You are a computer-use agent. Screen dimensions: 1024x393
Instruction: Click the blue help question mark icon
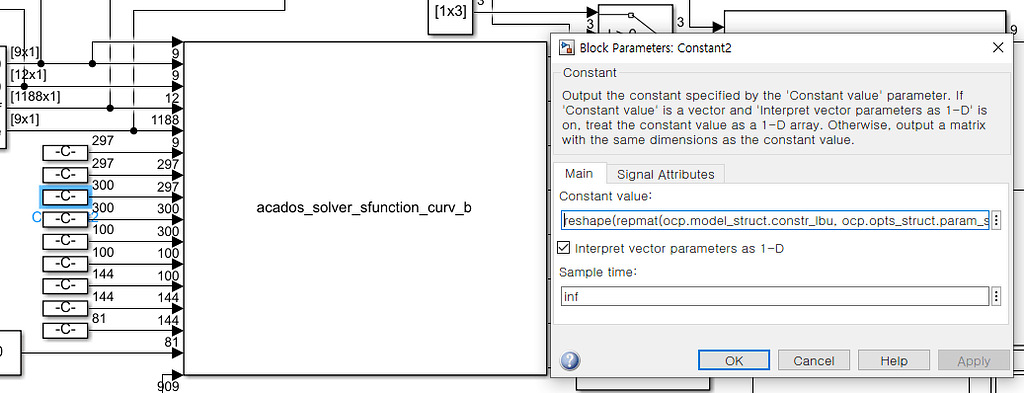pos(570,360)
